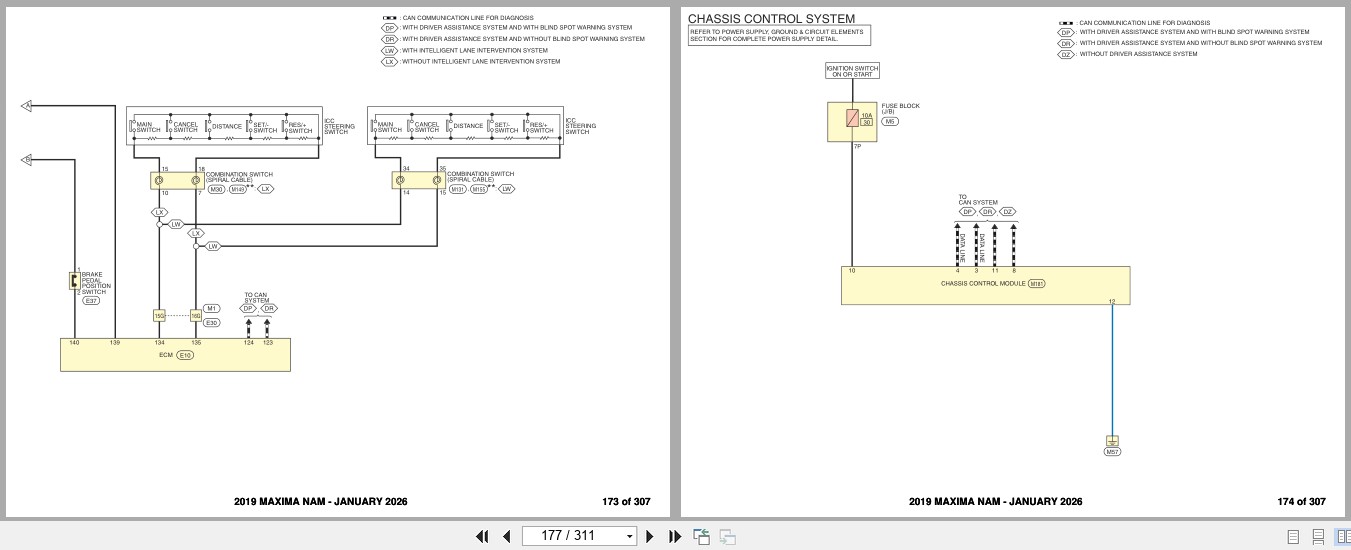Click the M30 connector tag
Image resolution: width=1351 pixels, height=550 pixels.
pos(216,189)
